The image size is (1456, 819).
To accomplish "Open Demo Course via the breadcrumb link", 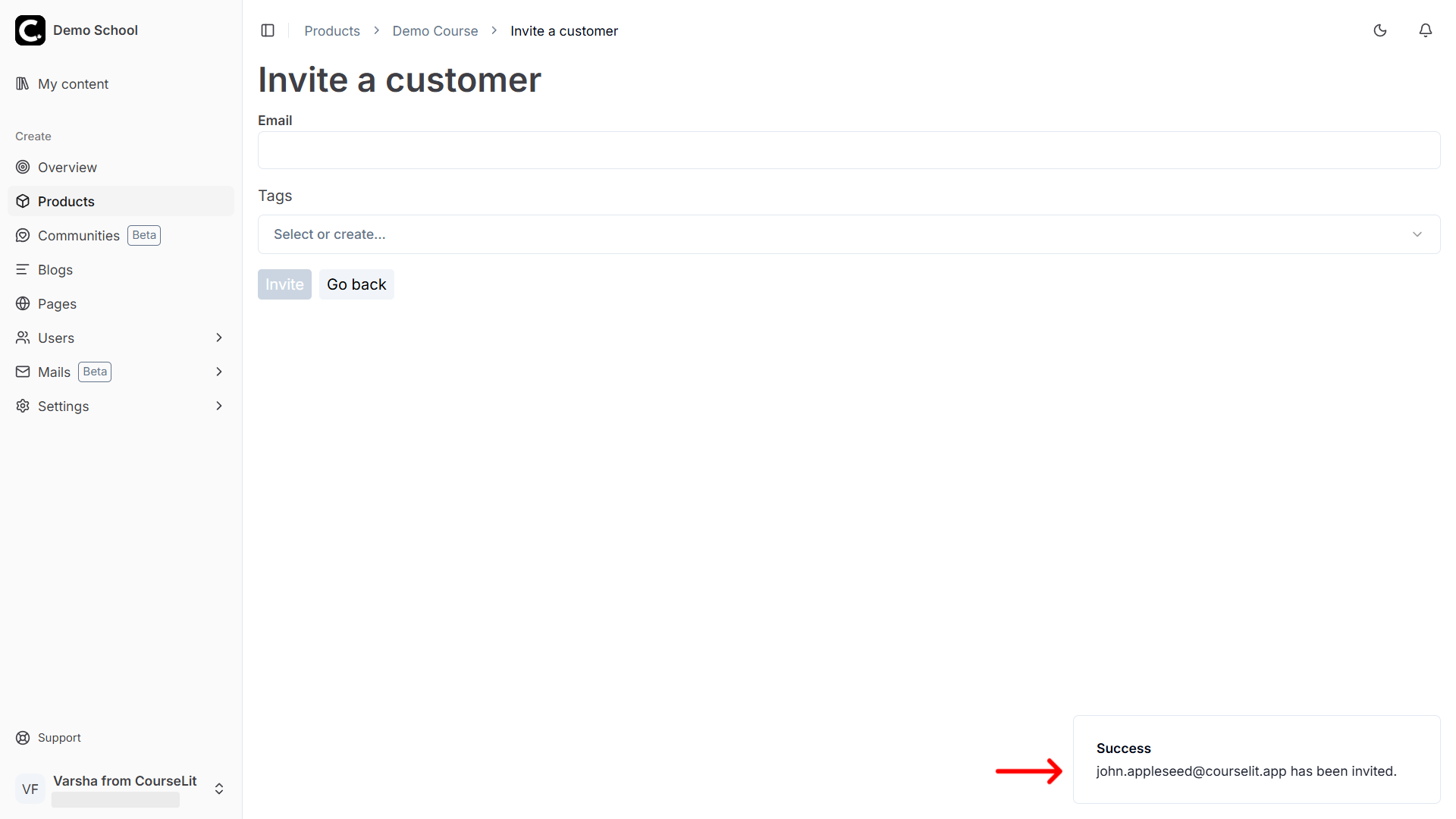I will pos(435,30).
